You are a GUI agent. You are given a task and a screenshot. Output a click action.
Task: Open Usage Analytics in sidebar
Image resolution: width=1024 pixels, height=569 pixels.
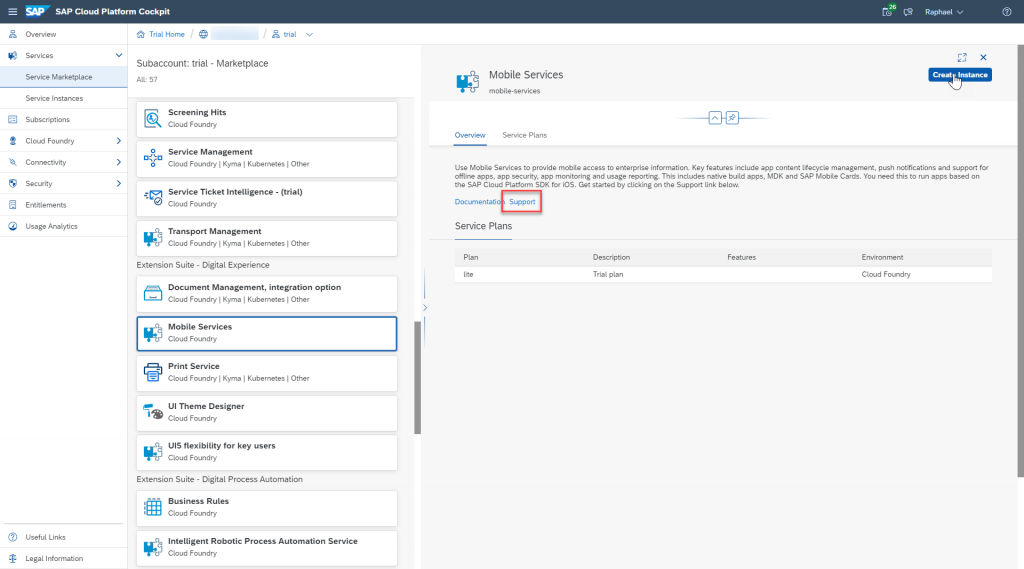point(51,226)
